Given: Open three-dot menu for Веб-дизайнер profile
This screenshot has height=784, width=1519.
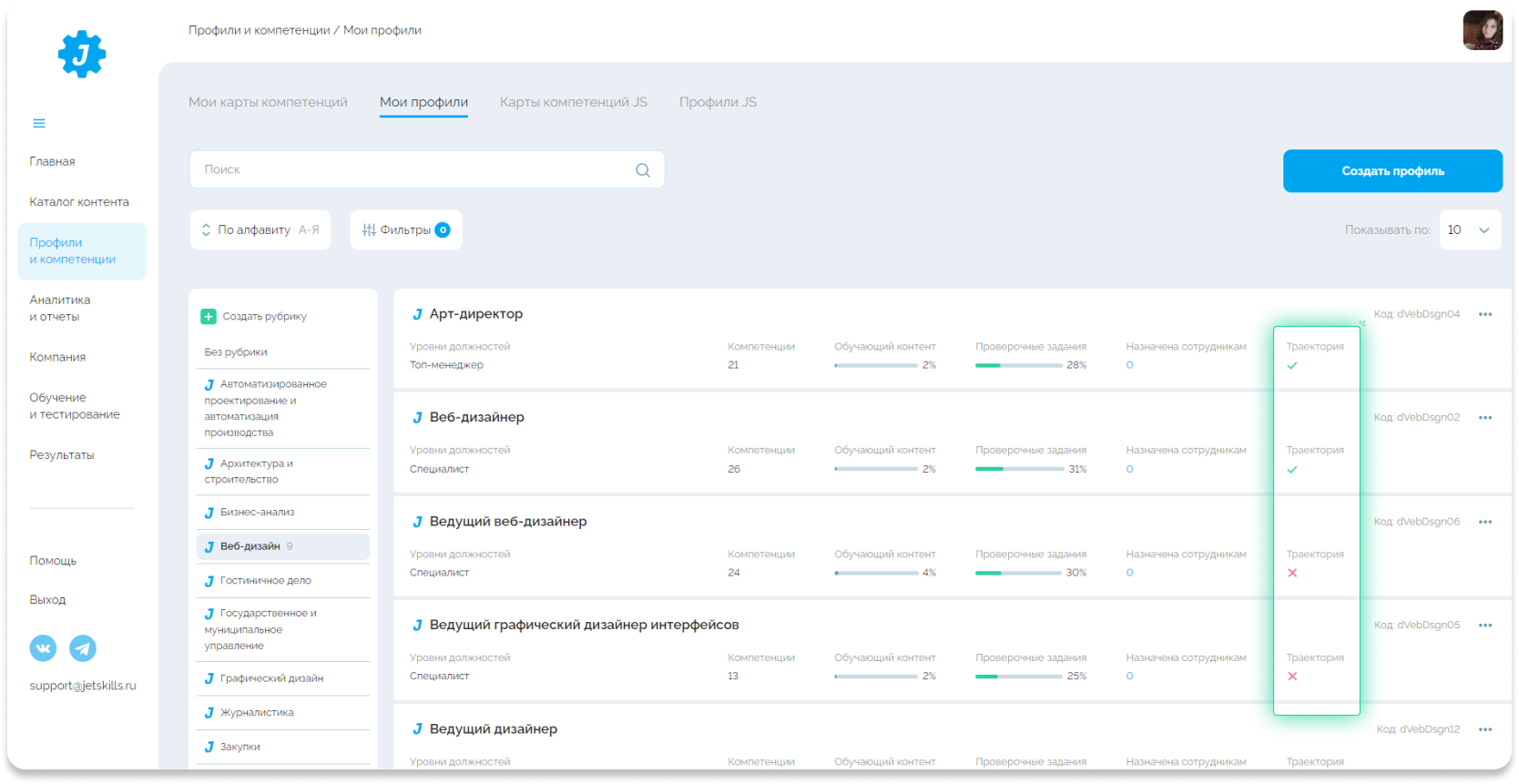Looking at the screenshot, I should pyautogui.click(x=1484, y=418).
